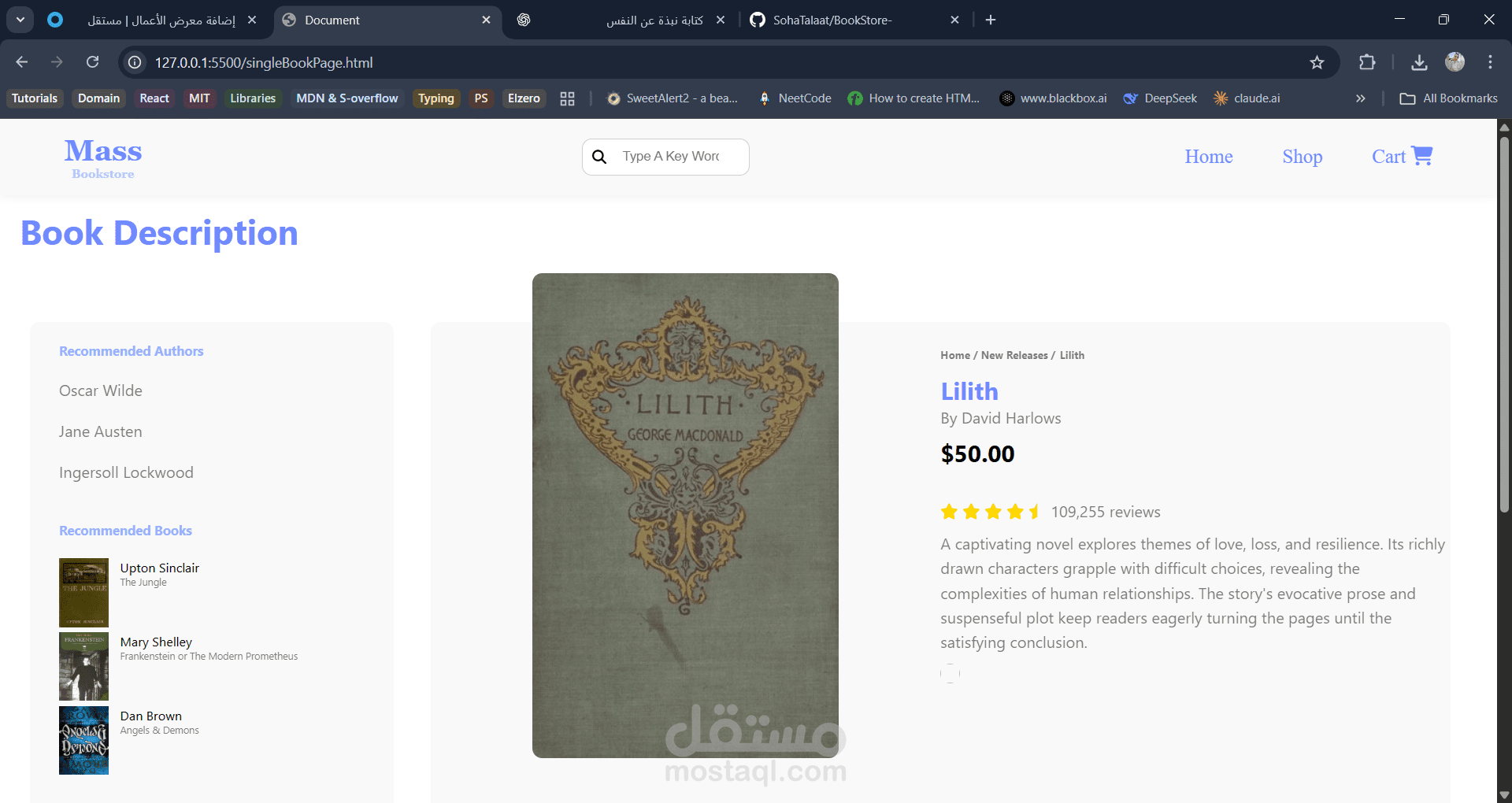Open the PS bookmark folder

point(481,98)
